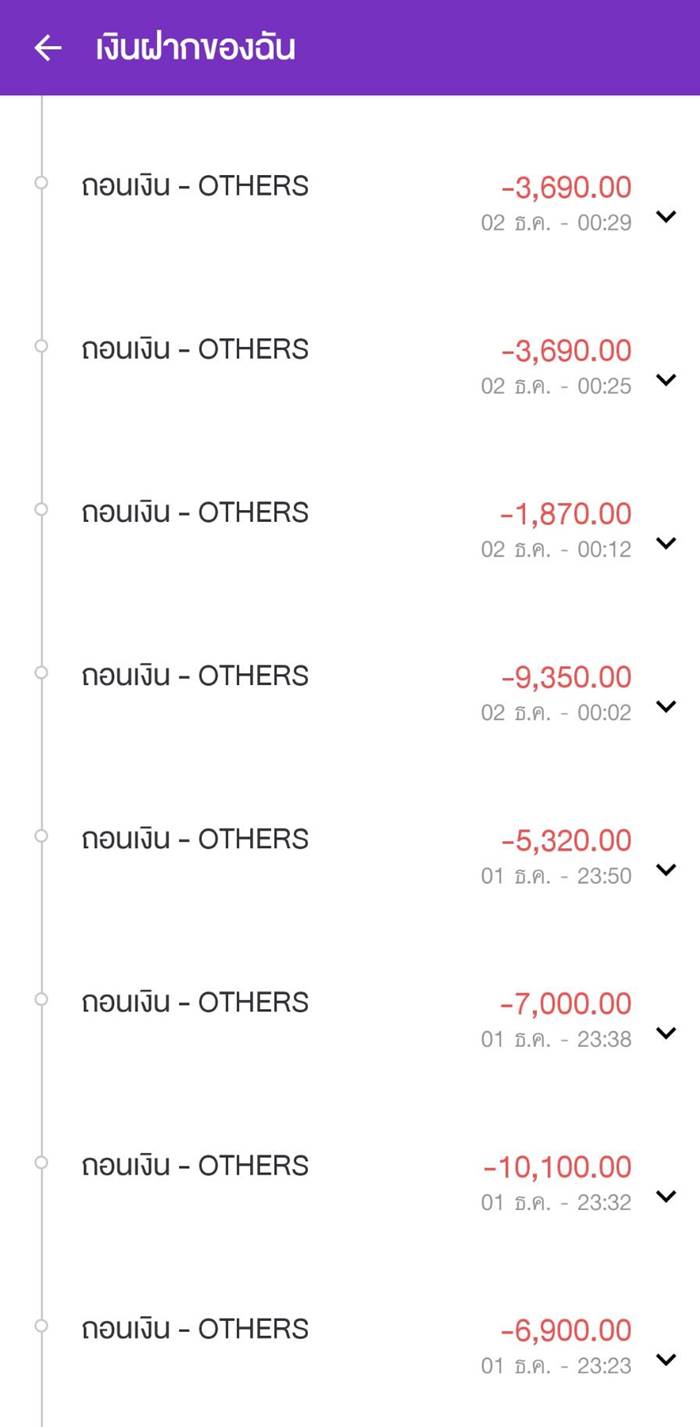Viewport: 700px width, 1427px height.
Task: Expand the -7,000.00 transaction chevron
Action: tap(666, 1033)
